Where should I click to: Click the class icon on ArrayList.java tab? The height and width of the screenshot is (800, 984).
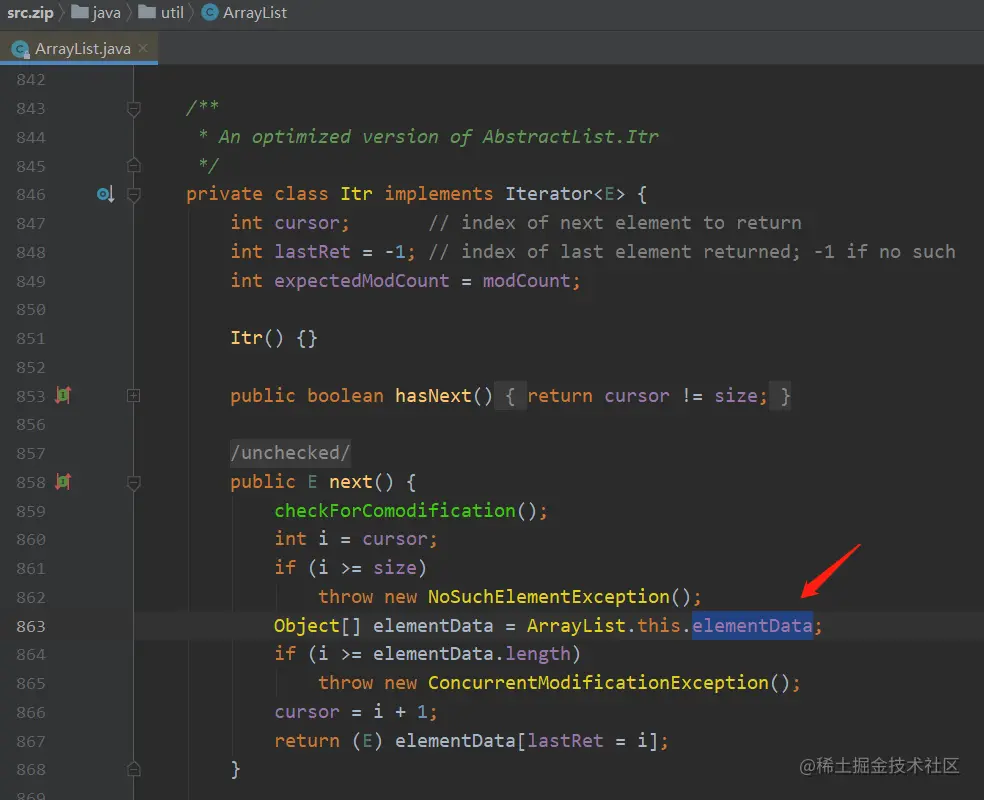click(x=20, y=49)
